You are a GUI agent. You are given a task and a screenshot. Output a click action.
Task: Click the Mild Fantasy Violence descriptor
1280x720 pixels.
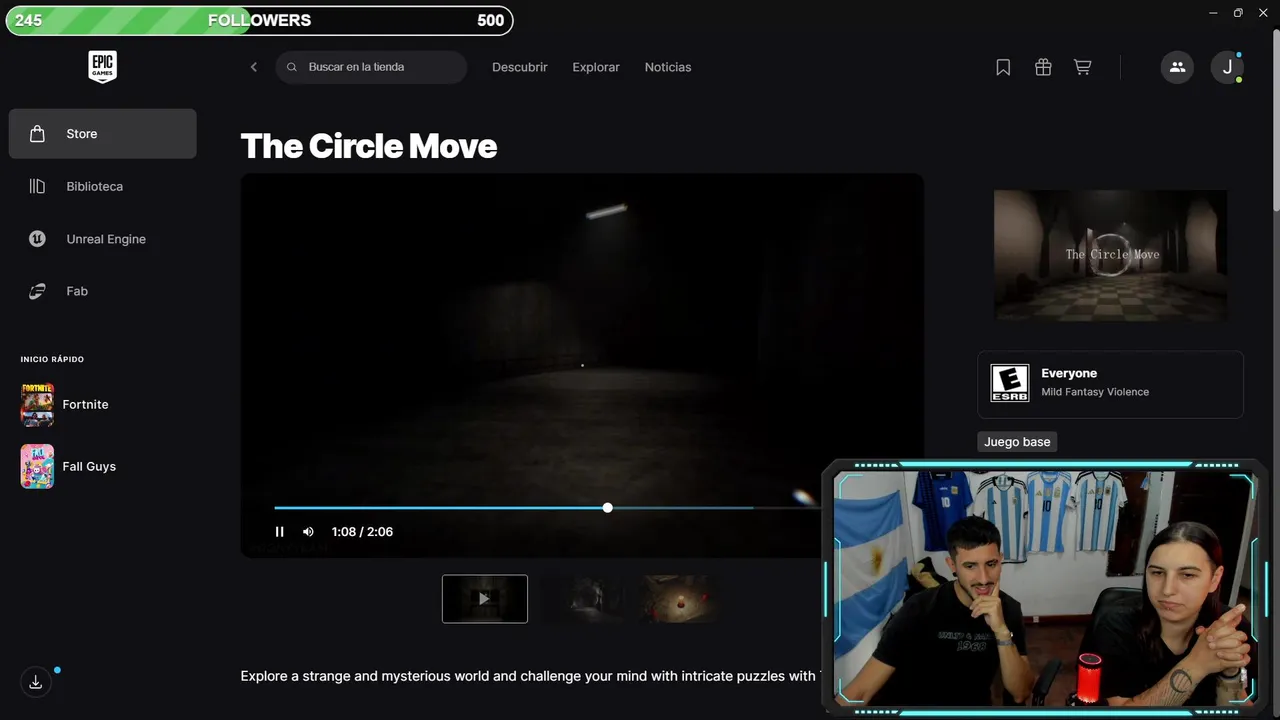(1095, 392)
